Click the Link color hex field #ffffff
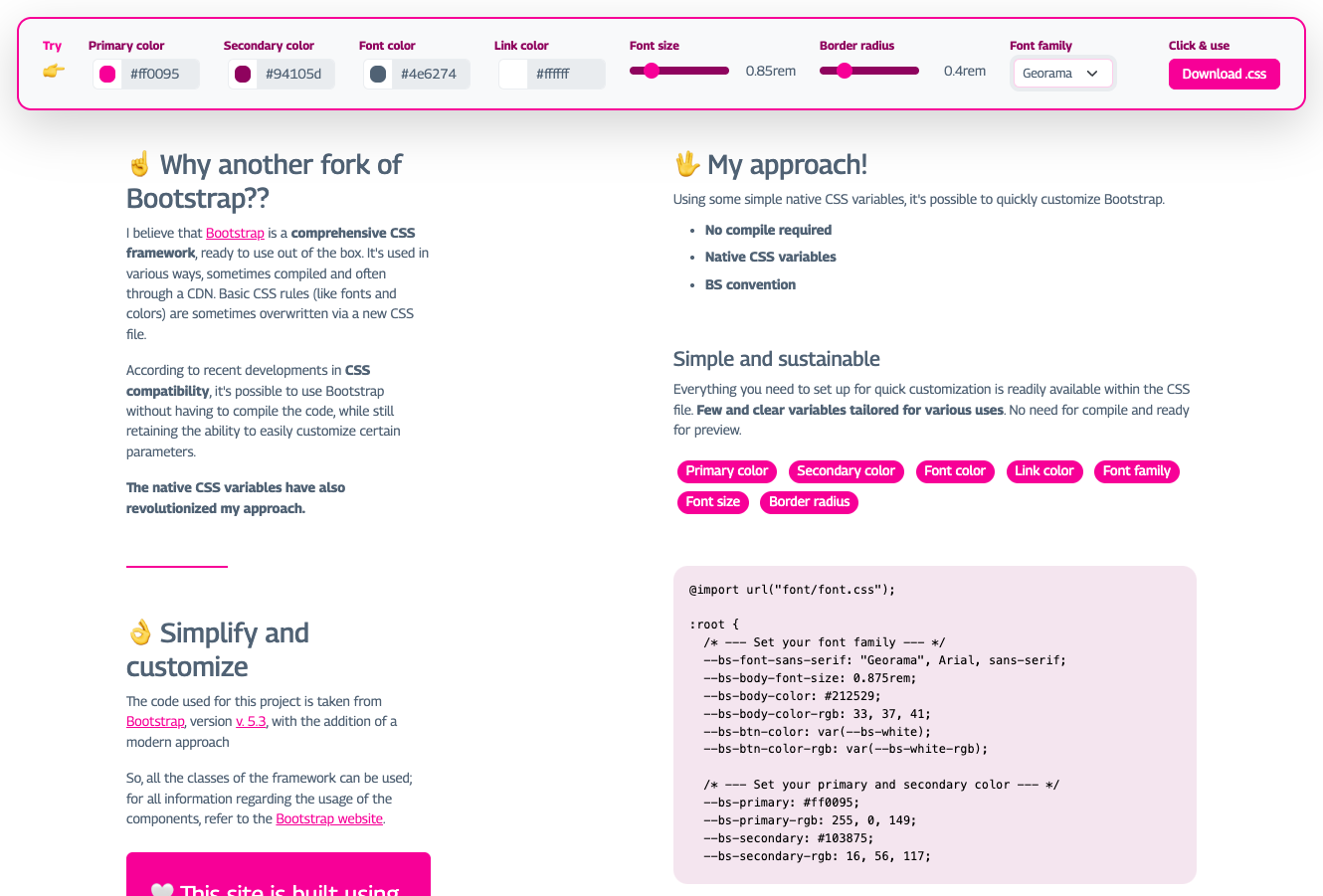The image size is (1323, 896). coord(566,75)
